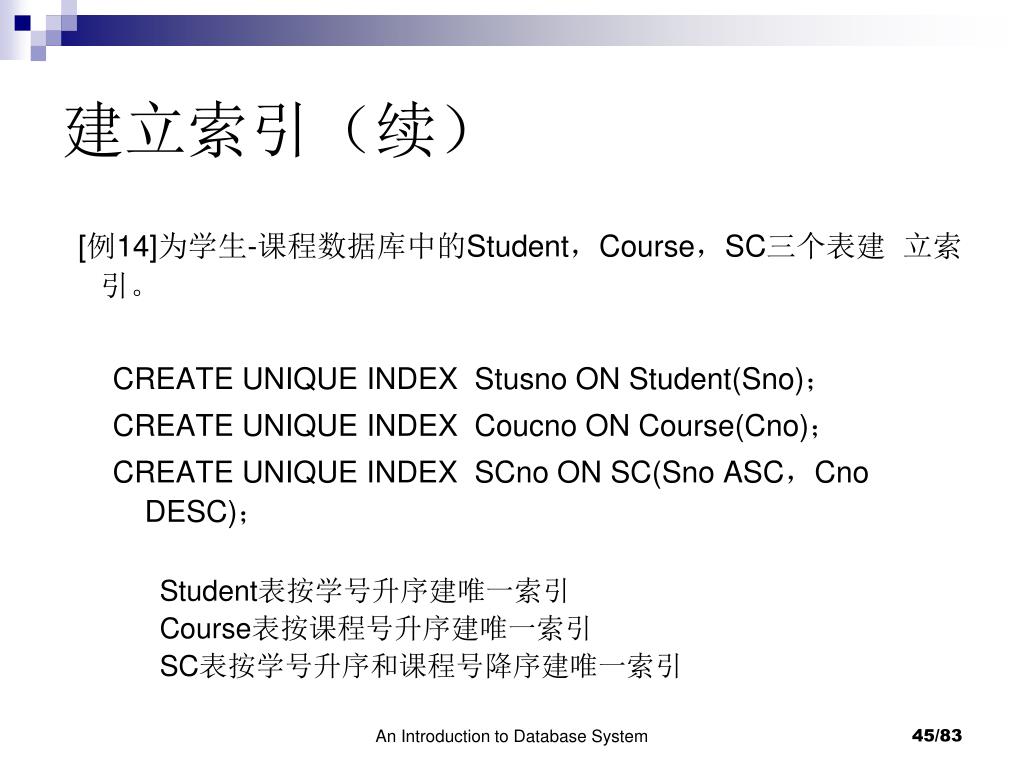Click Course(Cno) in second statement
This screenshot has height=768, width=1024.
(724, 426)
